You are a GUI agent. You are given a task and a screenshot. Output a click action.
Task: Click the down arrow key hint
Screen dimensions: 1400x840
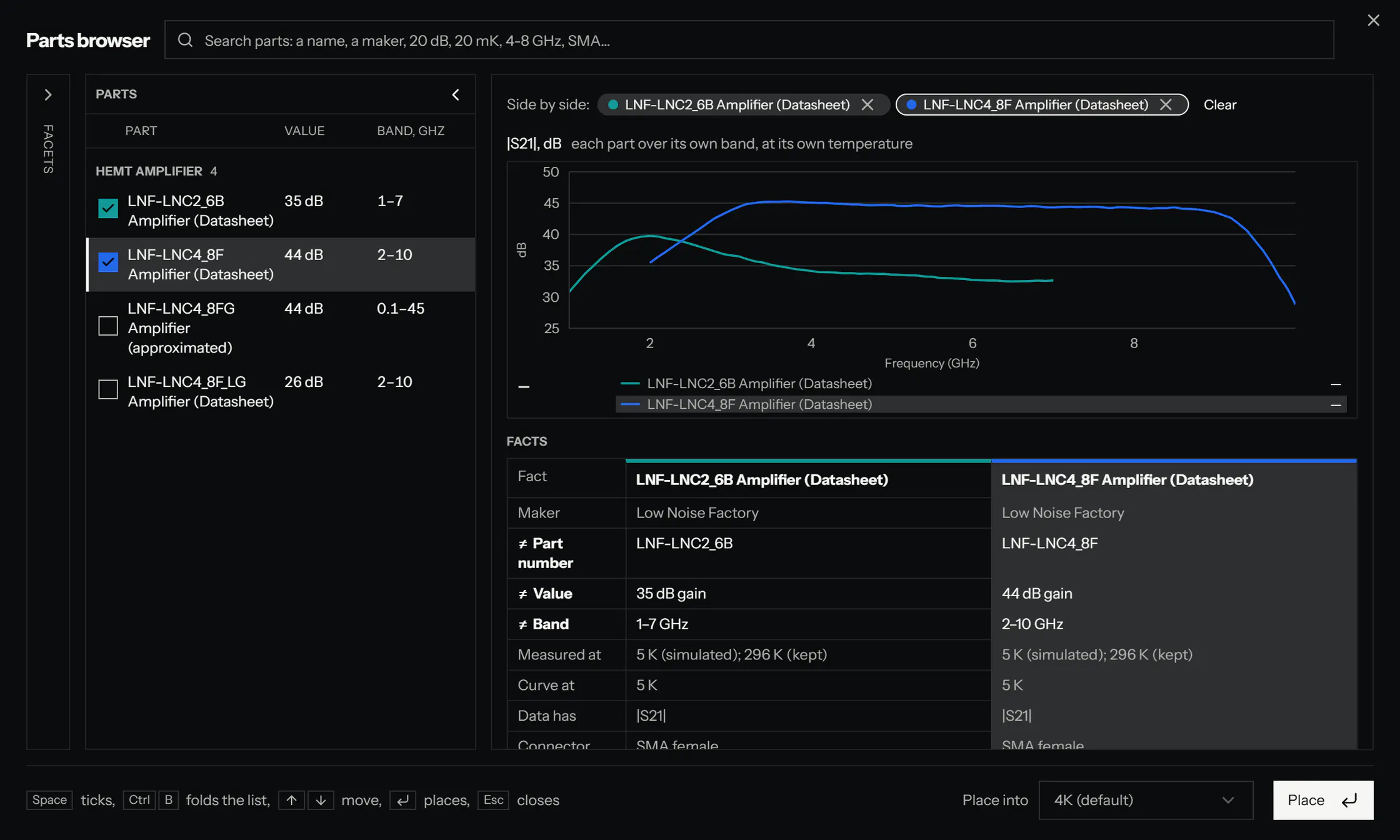click(321, 800)
